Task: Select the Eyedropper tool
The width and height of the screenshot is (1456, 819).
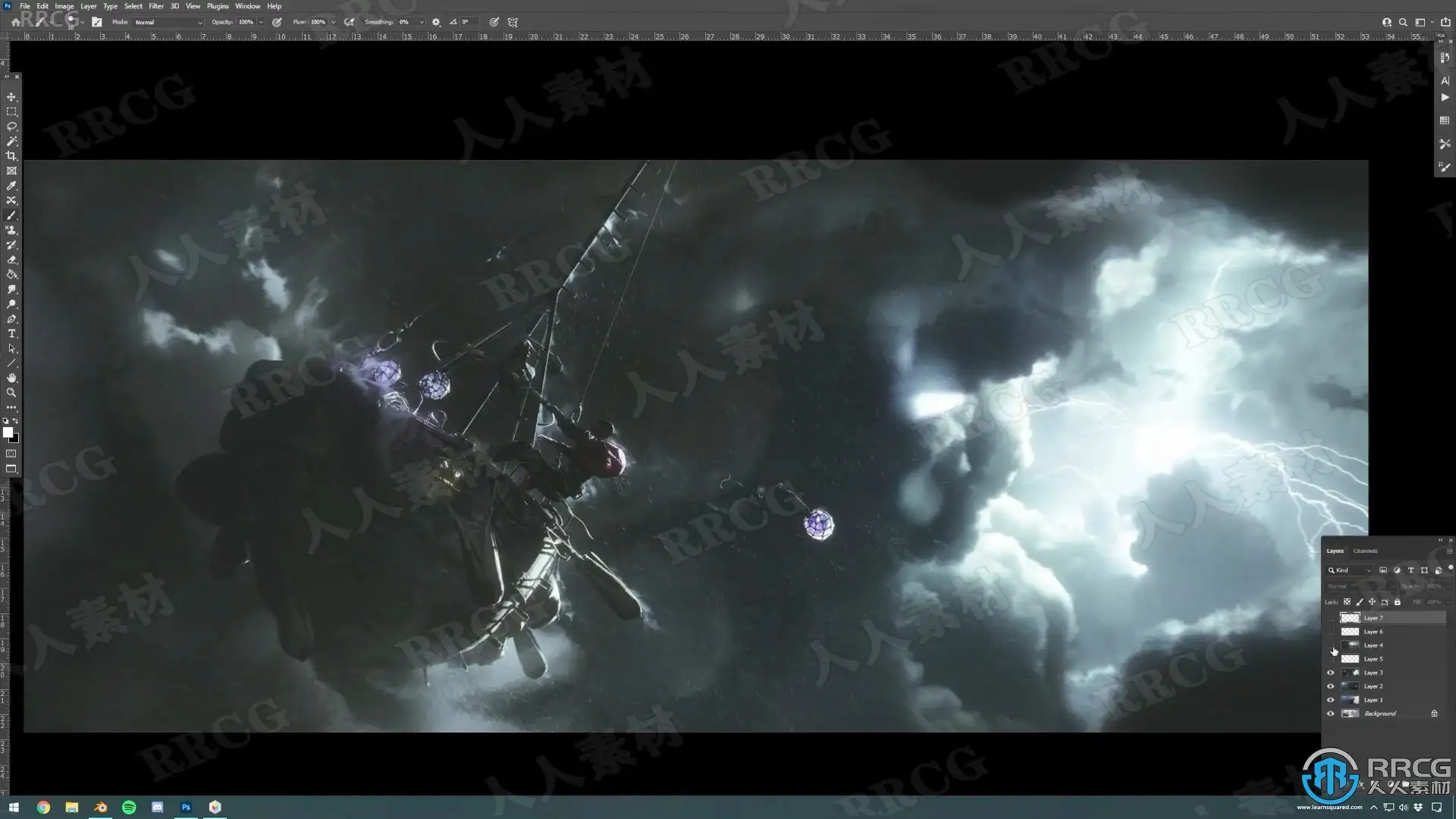Action: (x=11, y=186)
